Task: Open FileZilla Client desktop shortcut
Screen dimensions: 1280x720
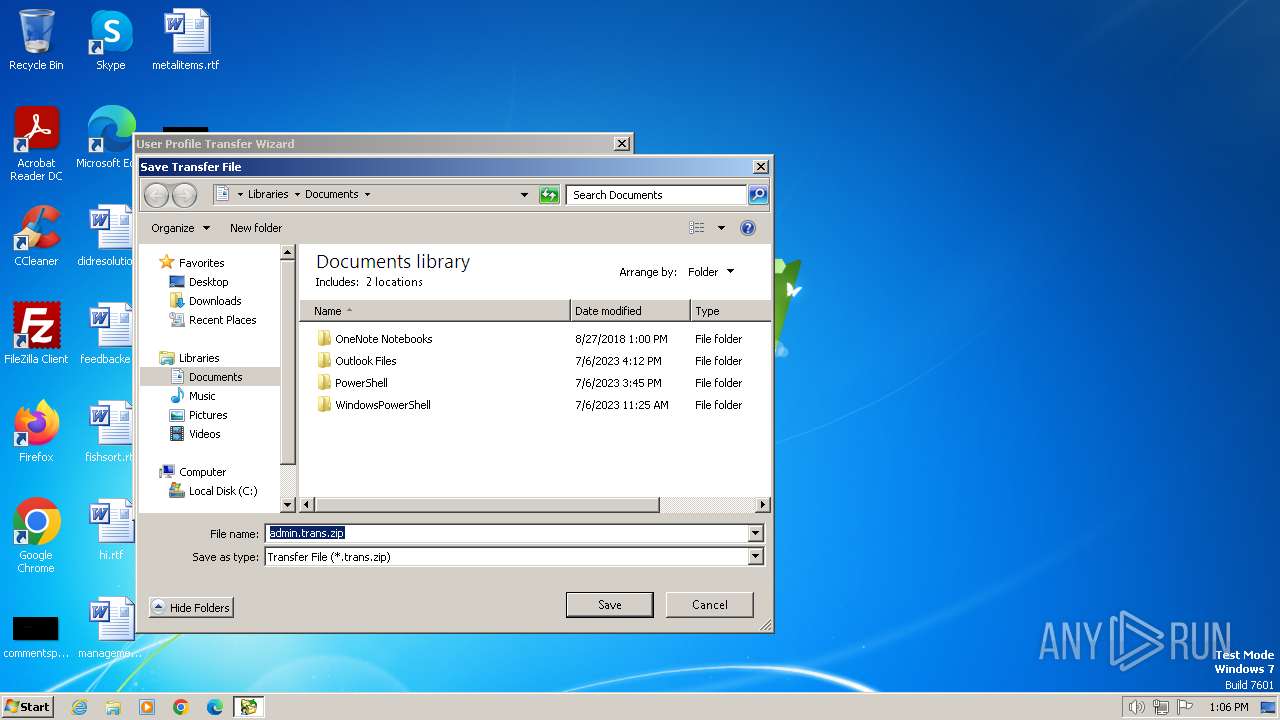Action: (x=36, y=334)
